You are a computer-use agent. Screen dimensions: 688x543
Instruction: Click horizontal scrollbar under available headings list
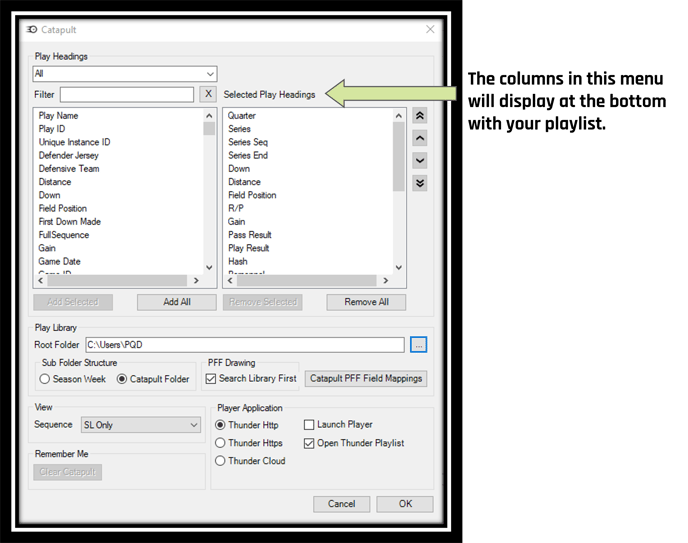point(118,280)
